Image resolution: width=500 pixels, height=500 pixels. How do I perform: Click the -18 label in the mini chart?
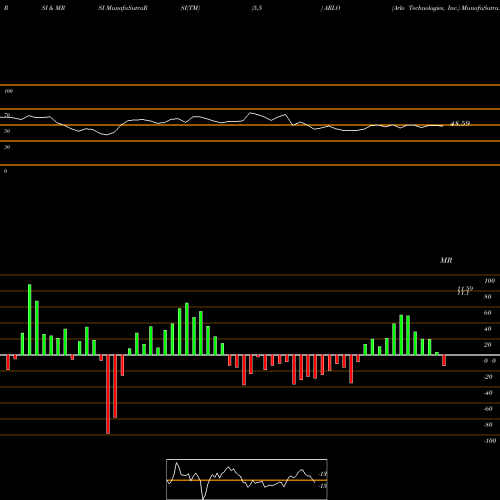(x=323, y=474)
